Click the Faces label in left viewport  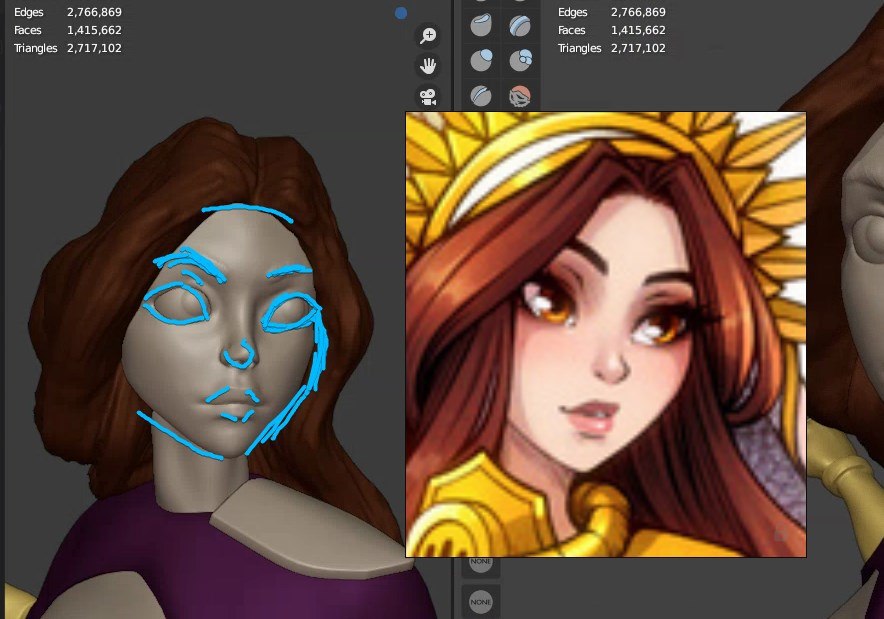coord(27,30)
